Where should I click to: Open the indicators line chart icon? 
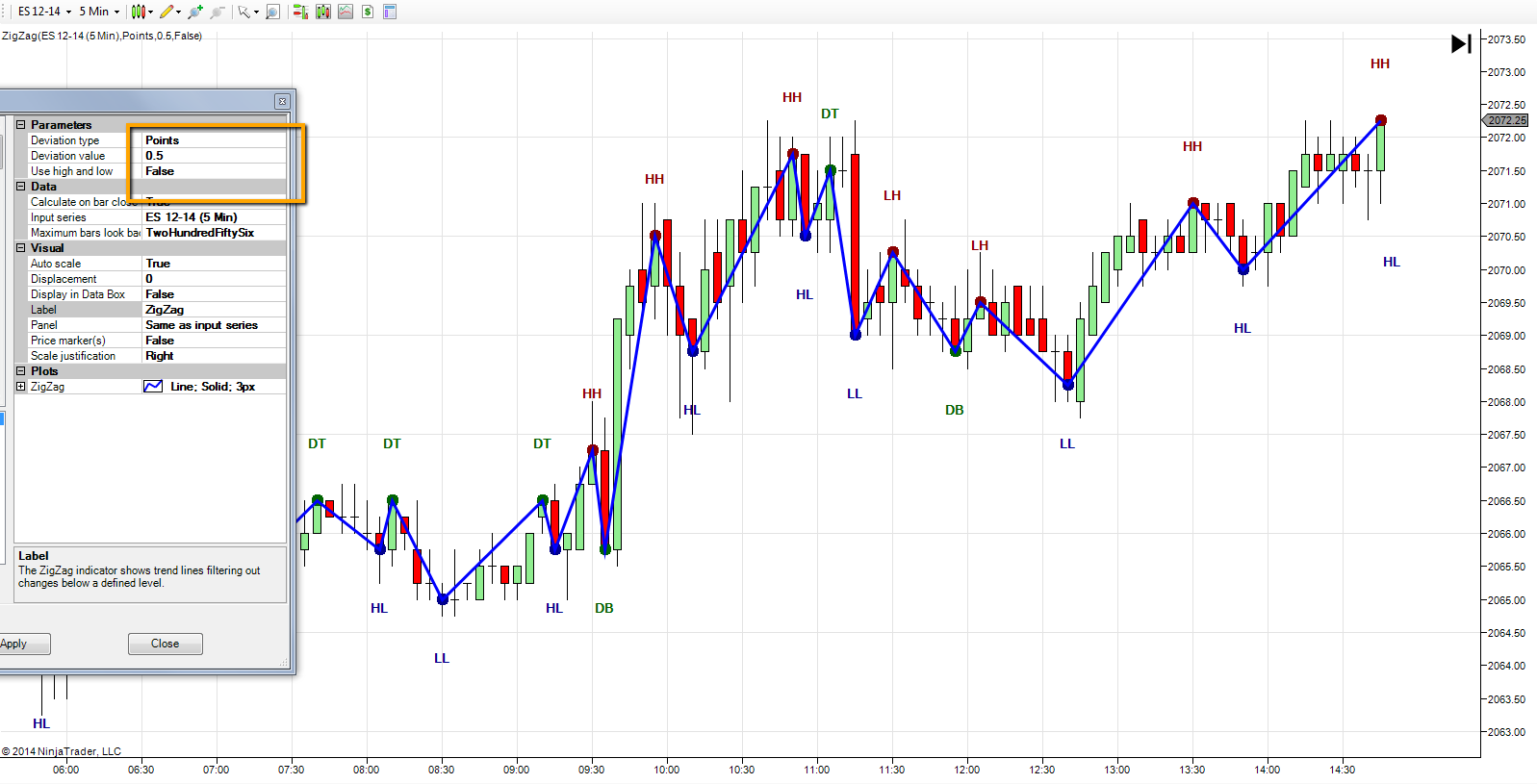[x=346, y=12]
